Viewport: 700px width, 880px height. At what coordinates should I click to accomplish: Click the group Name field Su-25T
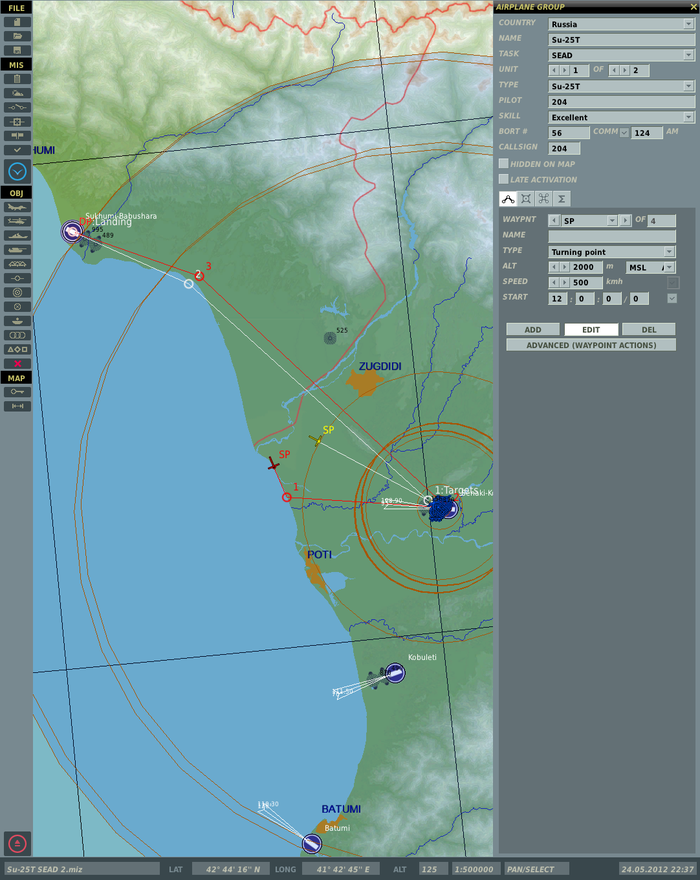tap(621, 39)
